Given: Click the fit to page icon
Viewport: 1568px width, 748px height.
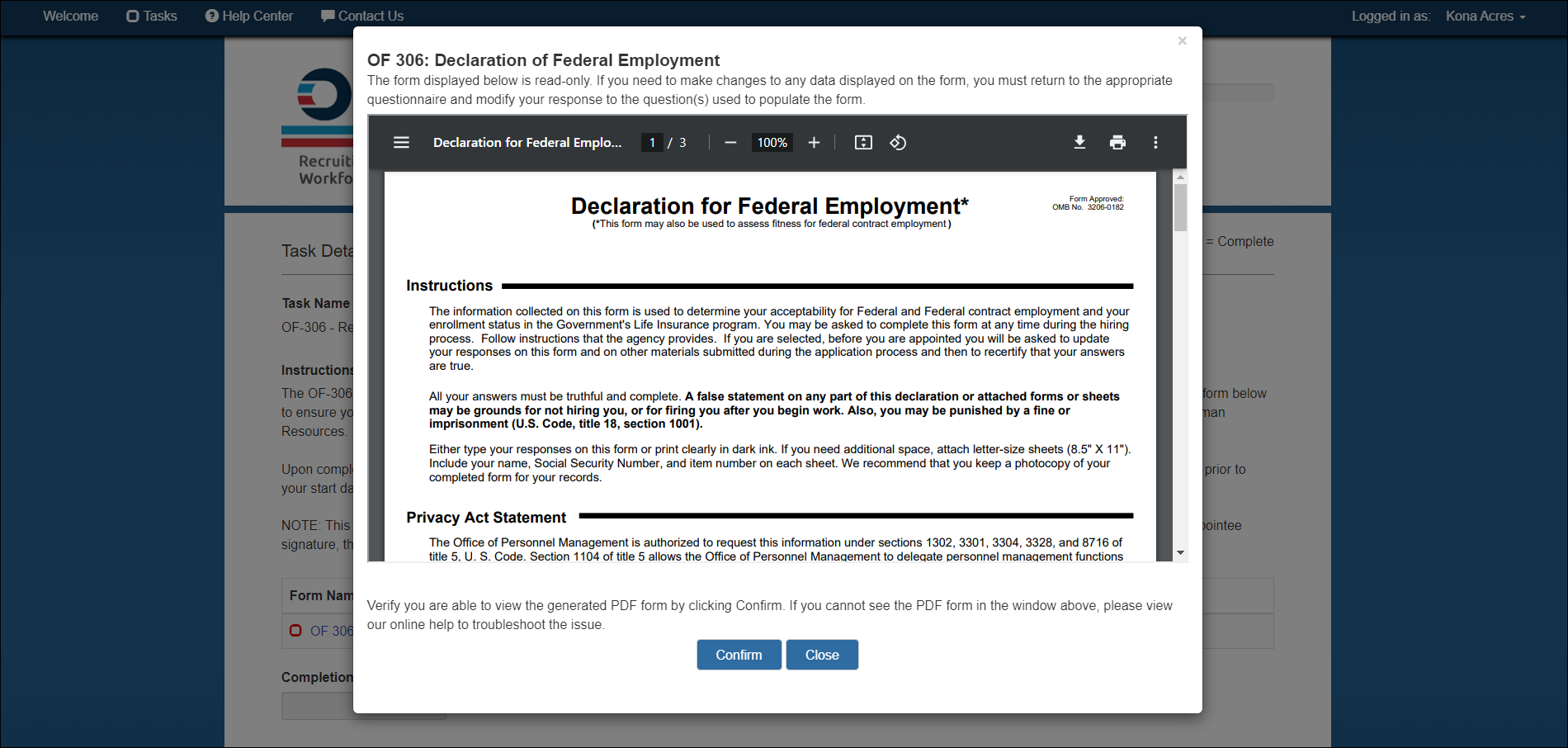Looking at the screenshot, I should pyautogui.click(x=863, y=143).
